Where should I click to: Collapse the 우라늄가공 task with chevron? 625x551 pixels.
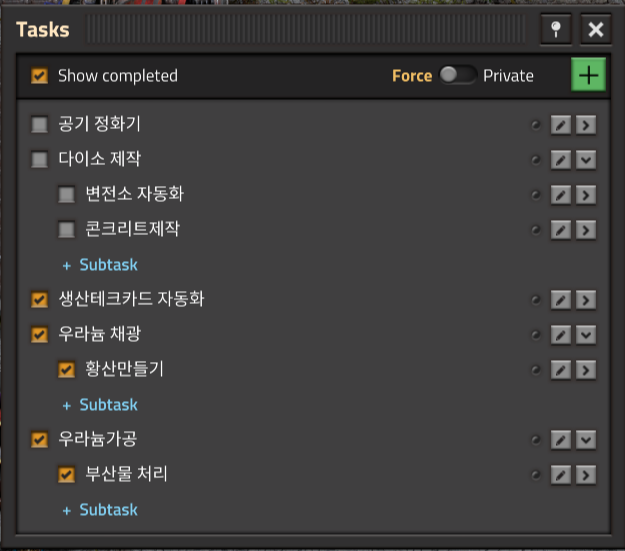point(586,440)
